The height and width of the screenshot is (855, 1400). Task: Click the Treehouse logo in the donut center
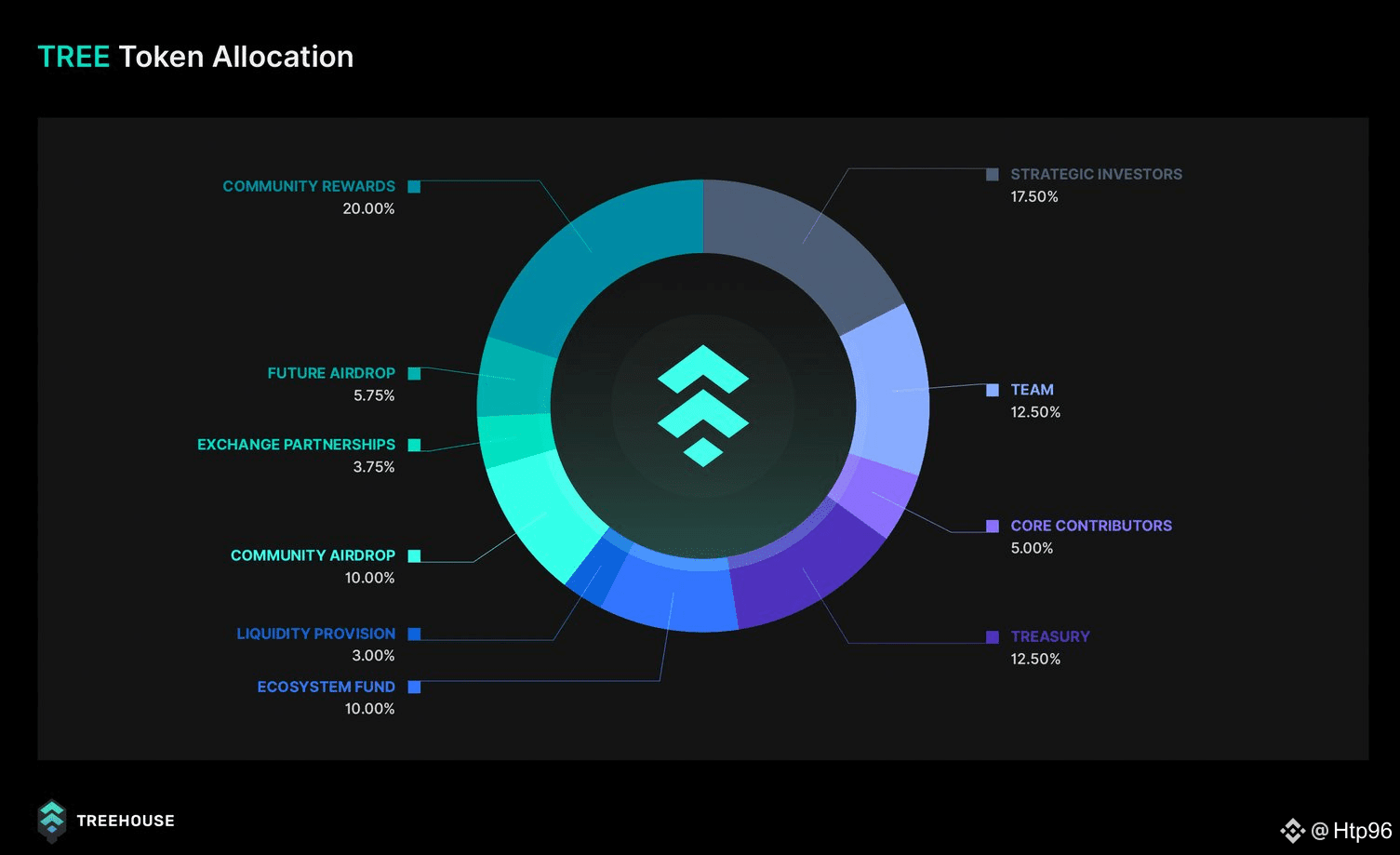coord(703,406)
